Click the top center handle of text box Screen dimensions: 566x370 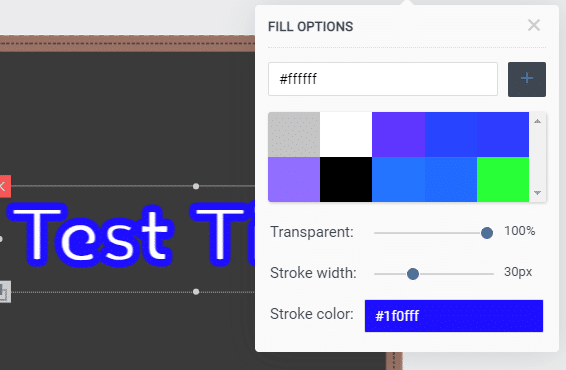tap(196, 186)
